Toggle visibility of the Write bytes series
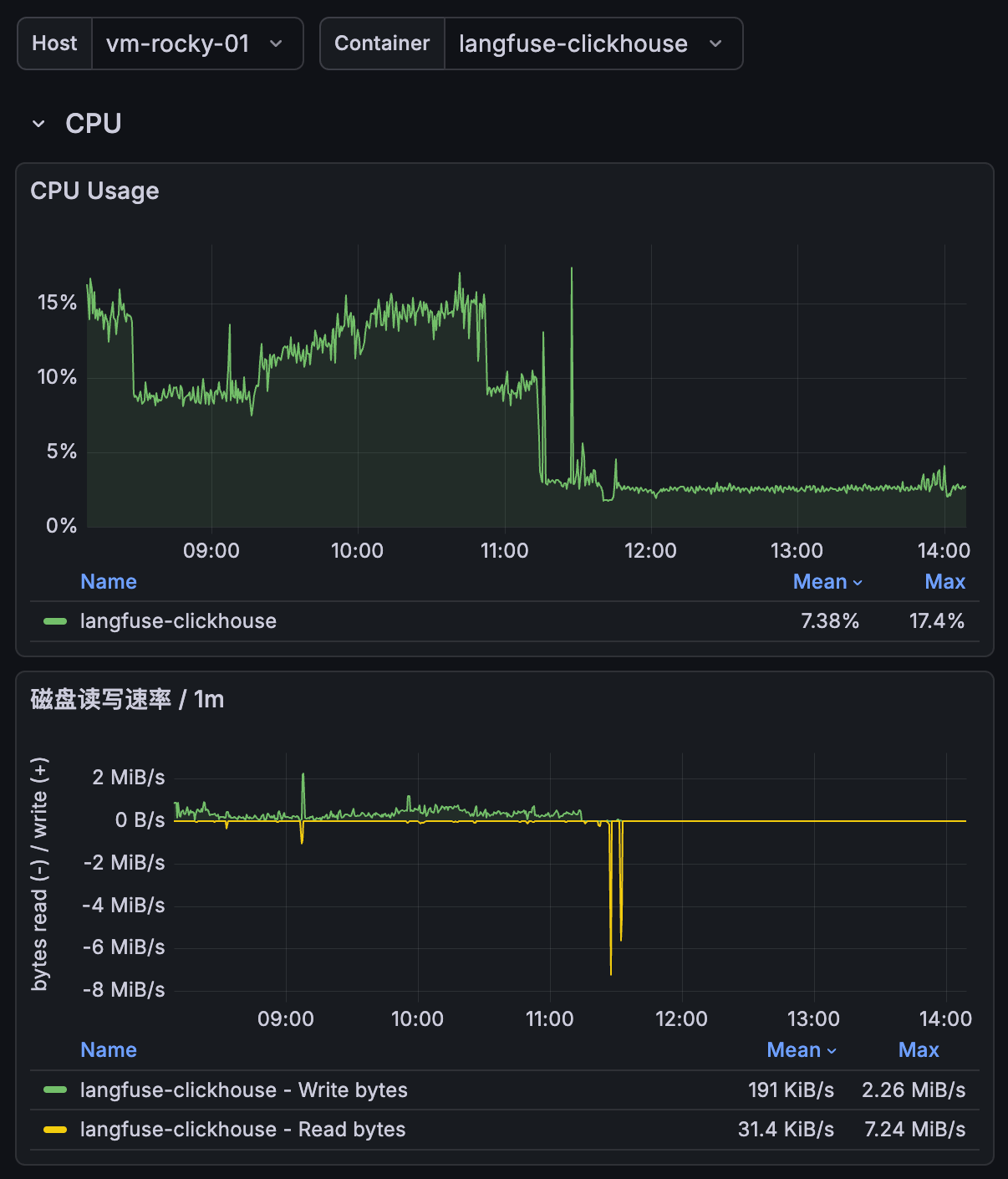Screen dimensions: 1008x1179 [243, 1090]
